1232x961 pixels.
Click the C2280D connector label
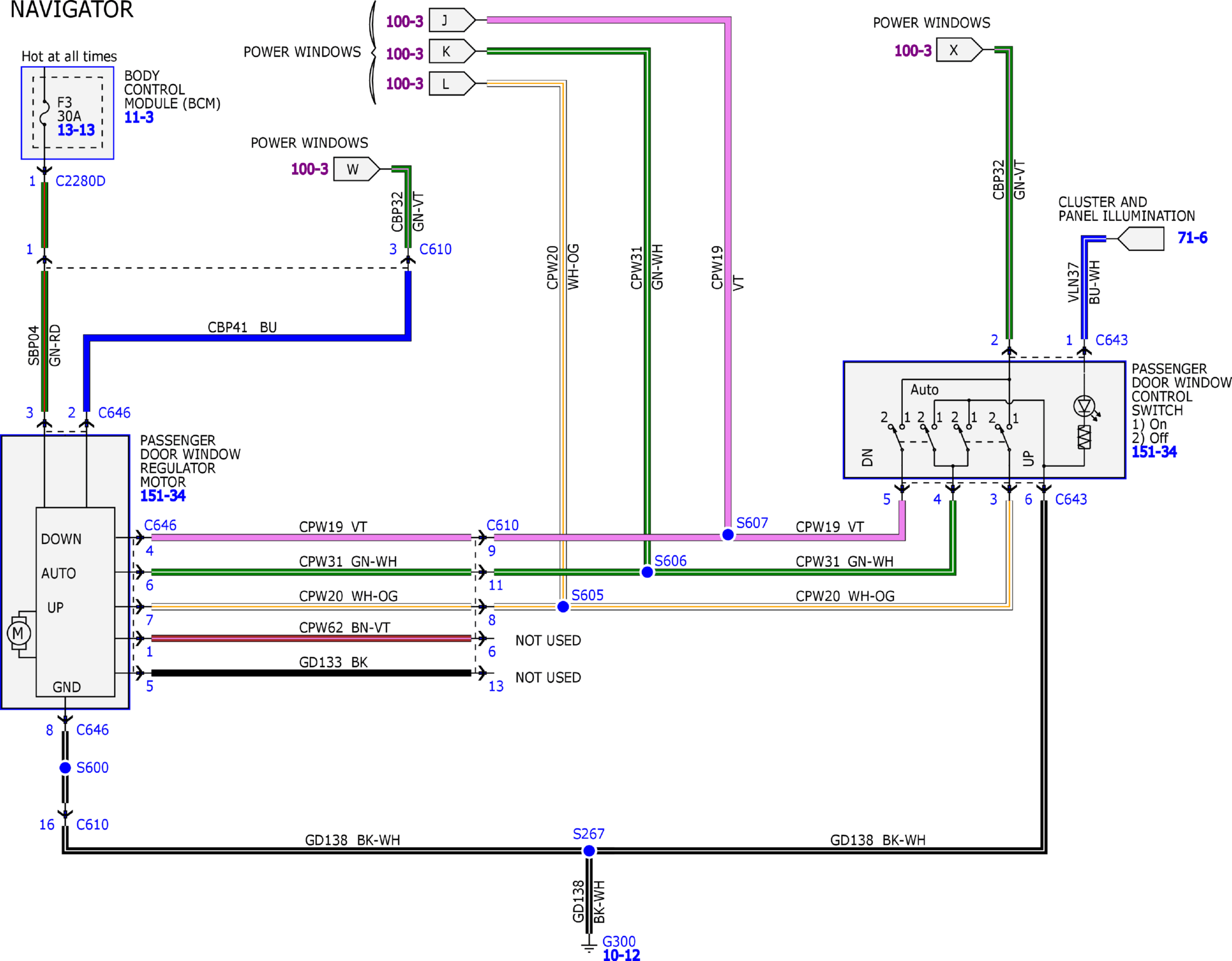point(80,181)
